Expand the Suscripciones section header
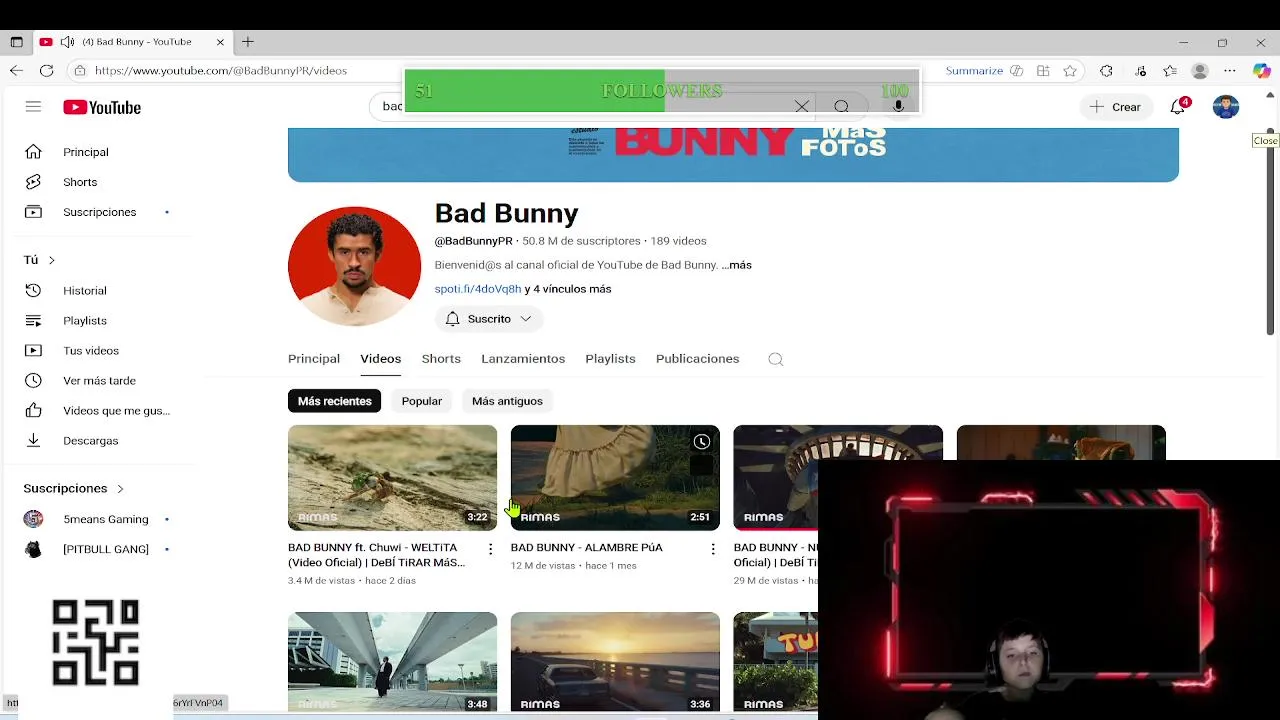The height and width of the screenshot is (720, 1280). [x=73, y=488]
